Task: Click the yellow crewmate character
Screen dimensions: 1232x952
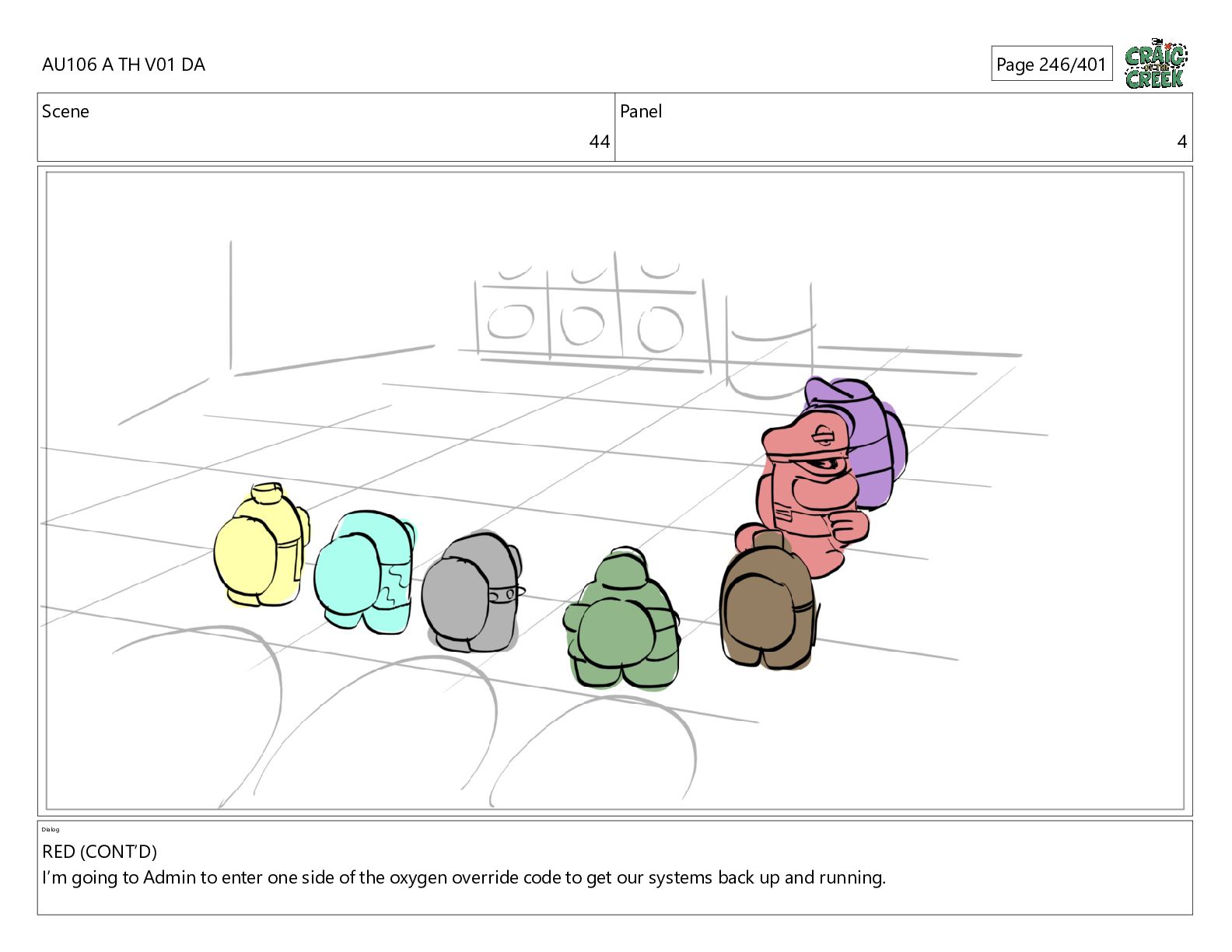Action: coord(262,544)
